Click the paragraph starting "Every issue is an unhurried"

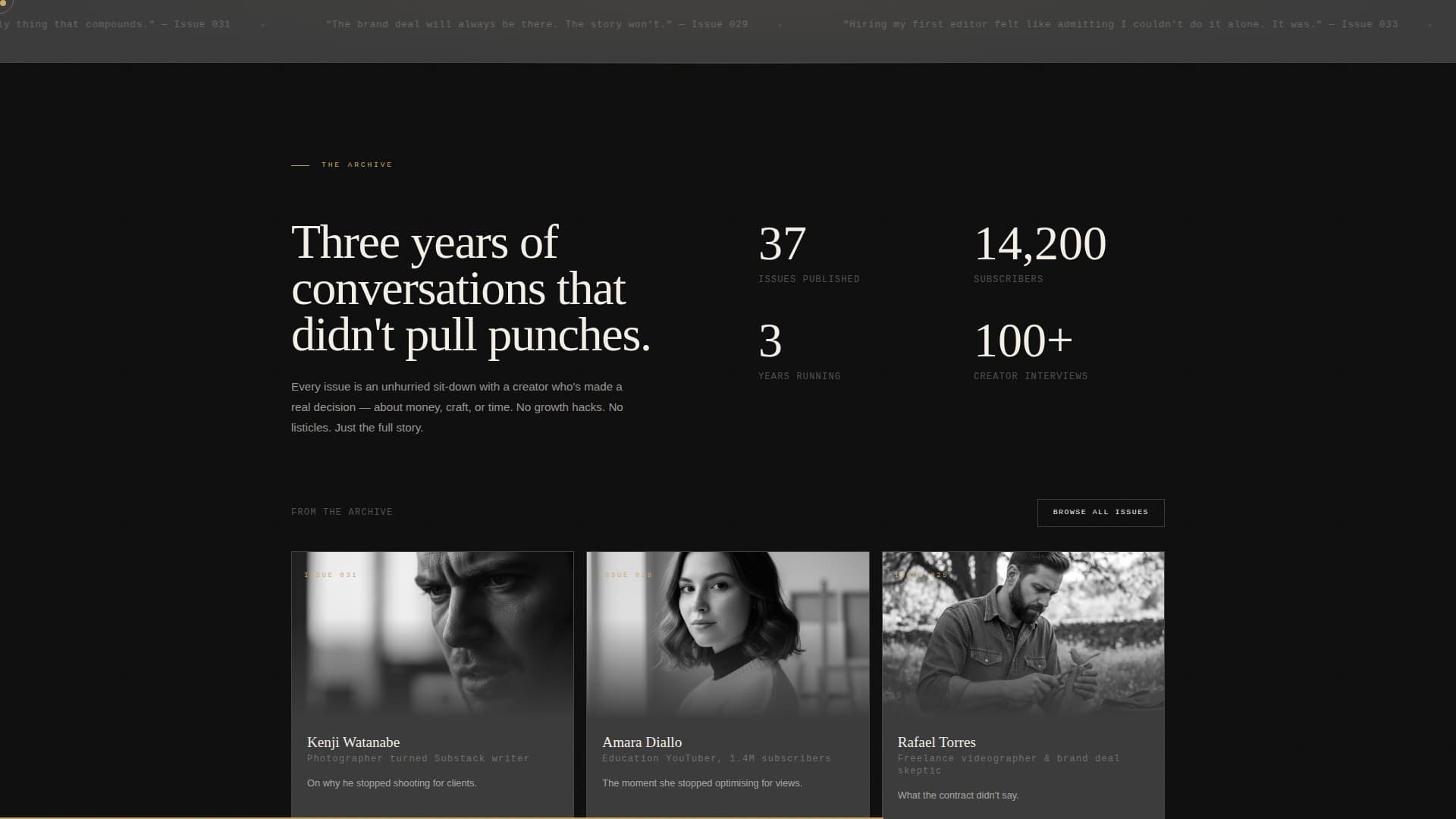(x=457, y=407)
